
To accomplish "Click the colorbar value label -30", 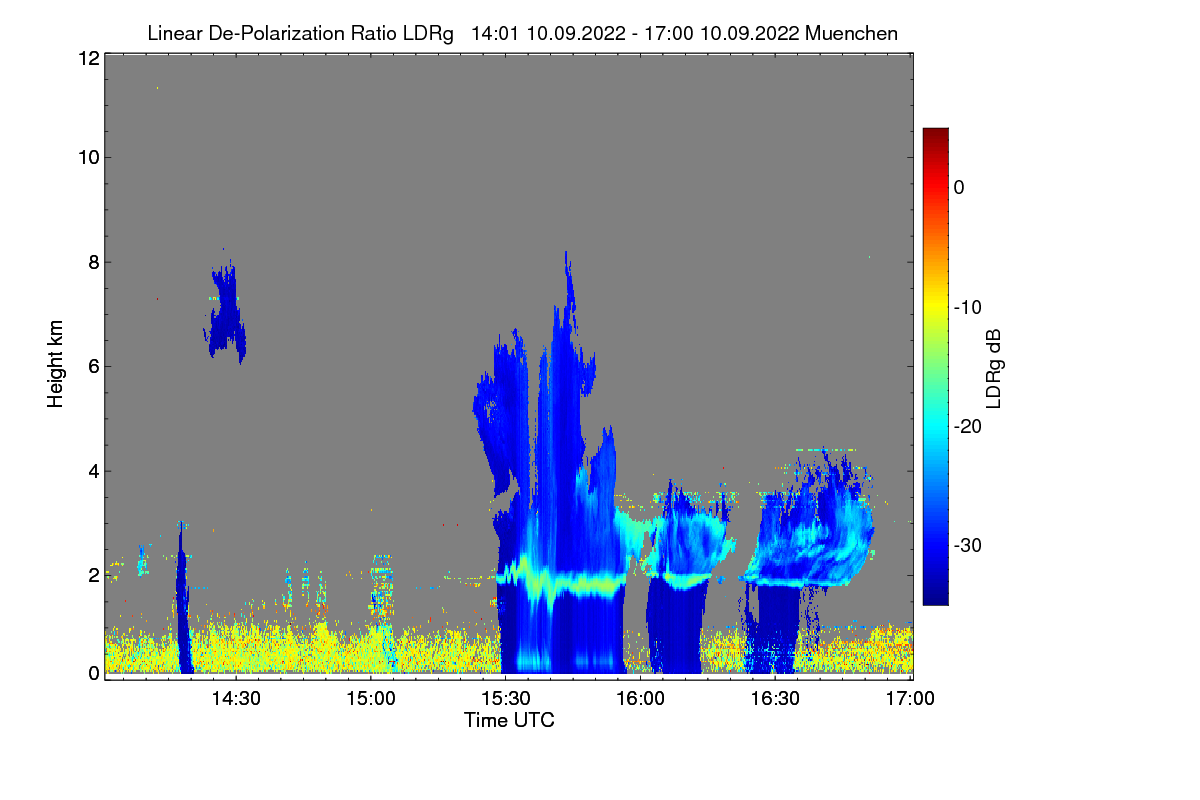I will (x=966, y=546).
